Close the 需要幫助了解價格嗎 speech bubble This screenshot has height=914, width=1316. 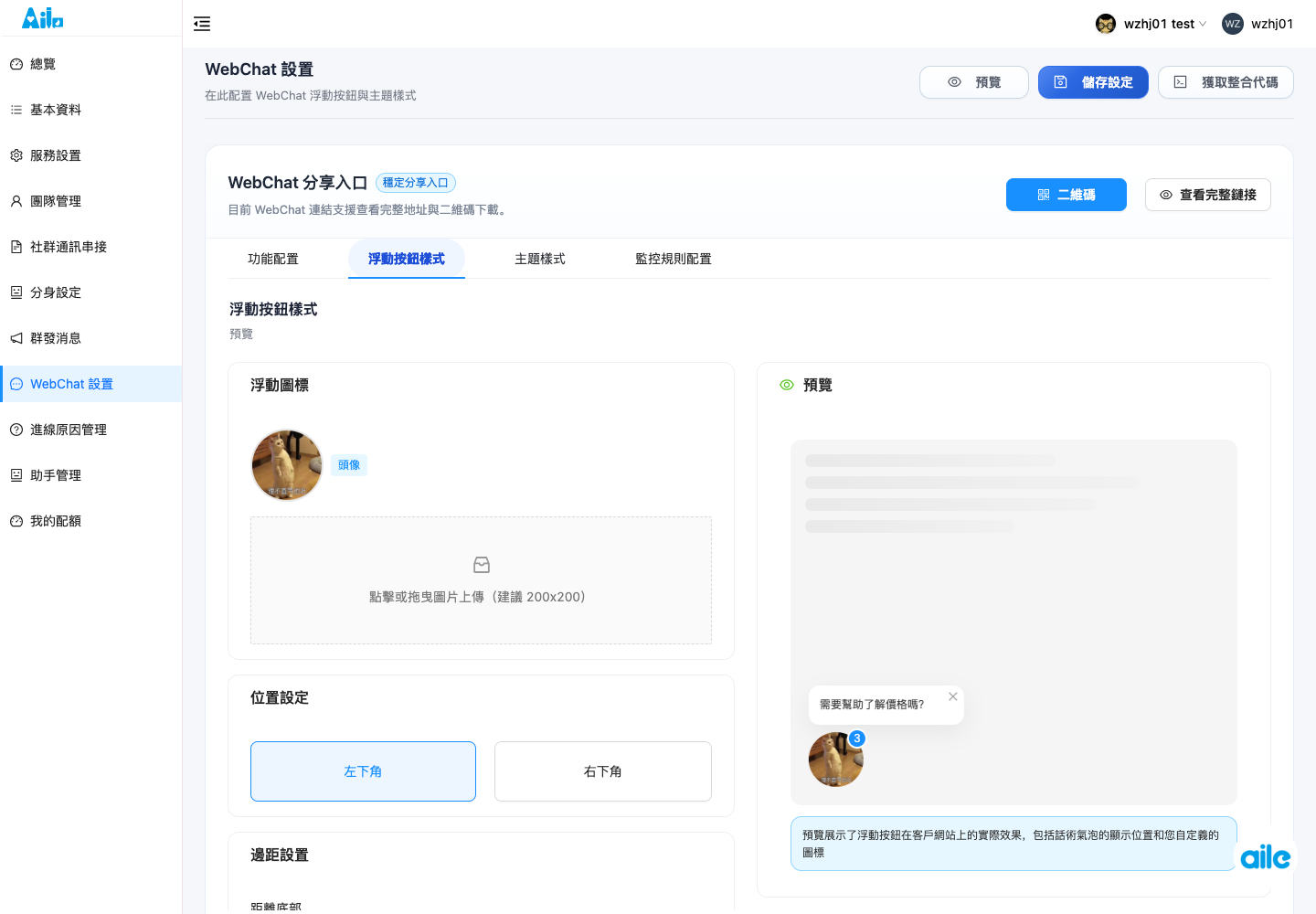[x=953, y=696]
